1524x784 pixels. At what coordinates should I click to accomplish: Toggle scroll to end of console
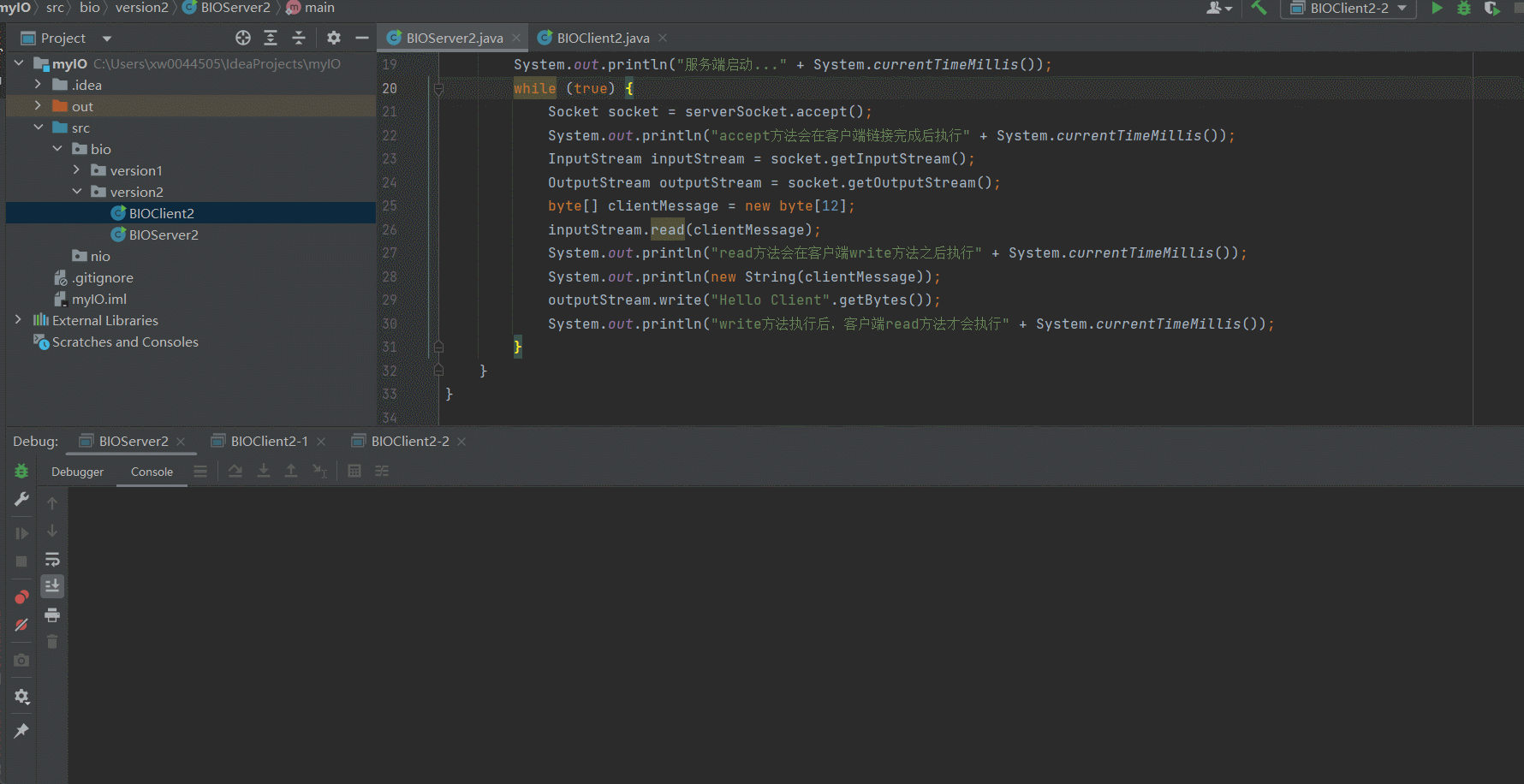pyautogui.click(x=52, y=586)
